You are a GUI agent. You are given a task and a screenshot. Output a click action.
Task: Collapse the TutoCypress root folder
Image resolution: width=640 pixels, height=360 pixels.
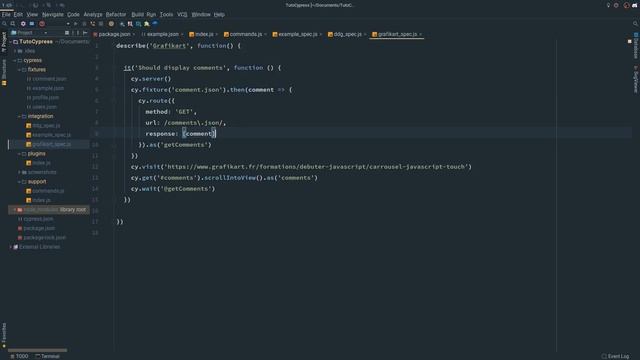[x=11, y=42]
